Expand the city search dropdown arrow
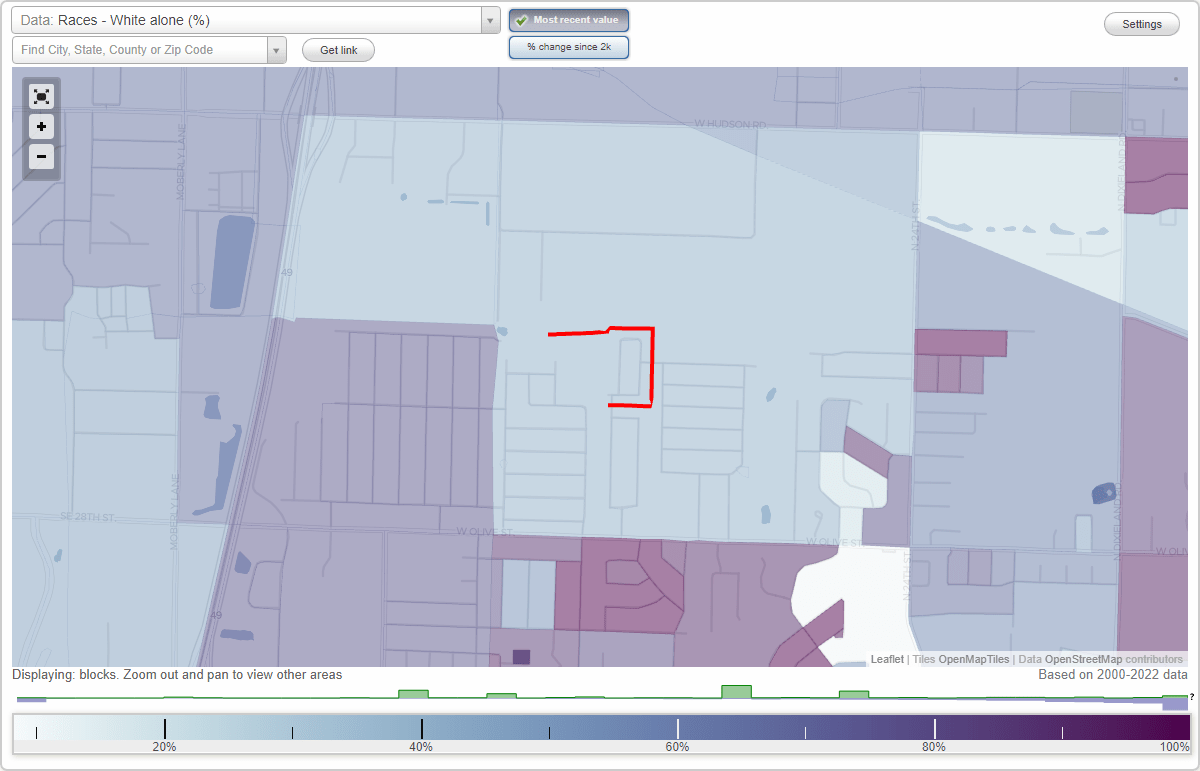 click(277, 50)
